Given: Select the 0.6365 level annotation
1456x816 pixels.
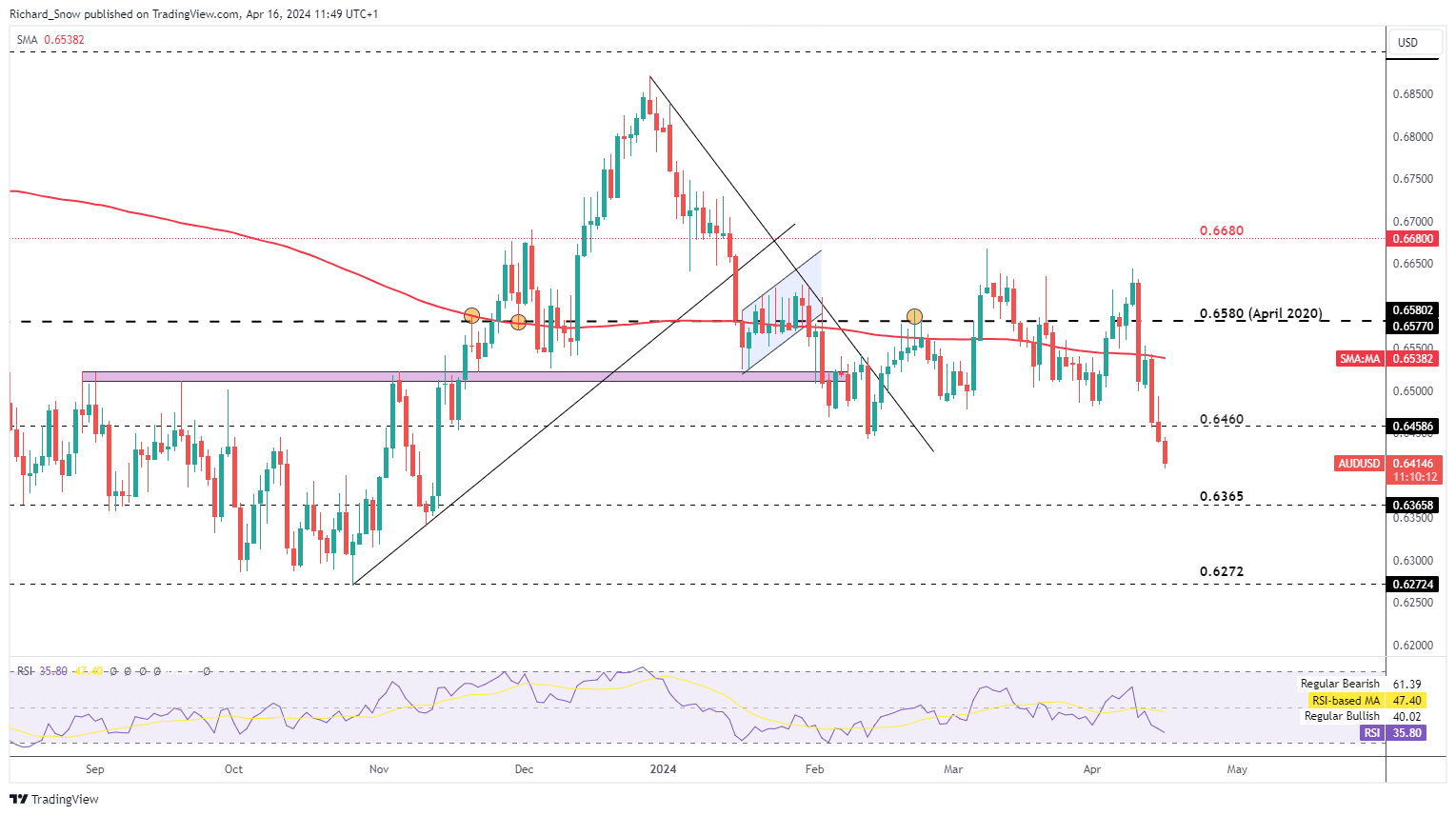Looking at the screenshot, I should pyautogui.click(x=1221, y=496).
